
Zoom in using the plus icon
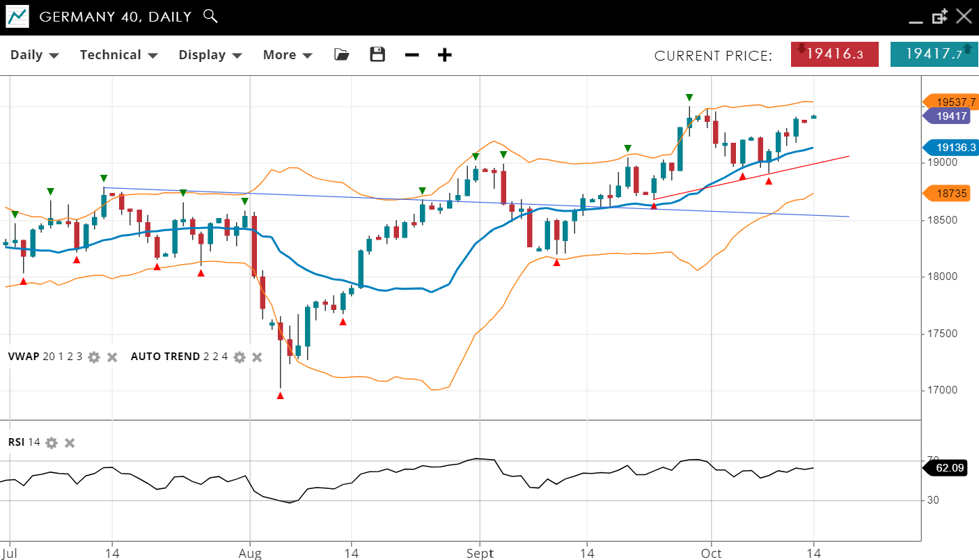445,55
